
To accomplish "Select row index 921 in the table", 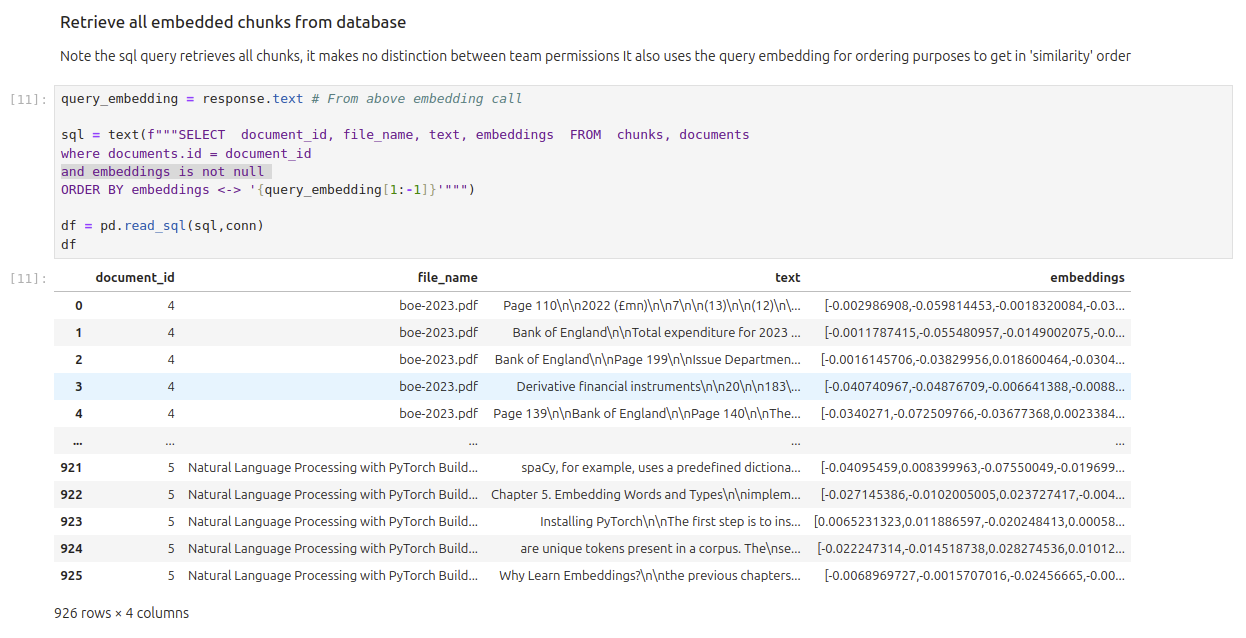I will pyautogui.click(x=71, y=468).
